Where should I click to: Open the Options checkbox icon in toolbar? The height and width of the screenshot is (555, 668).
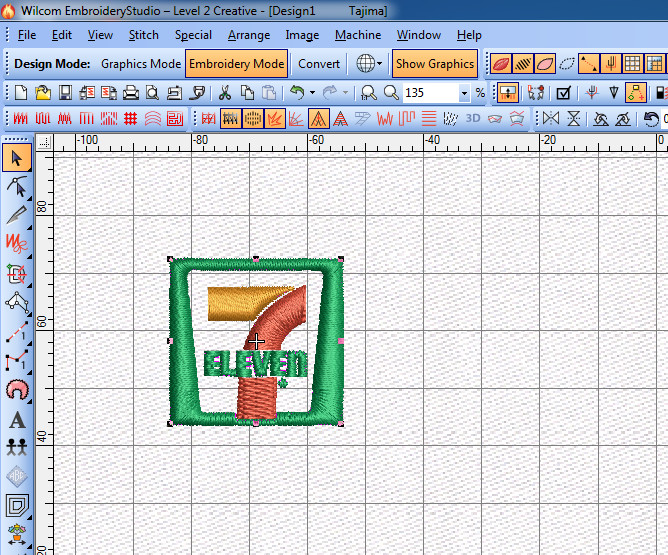(563, 92)
